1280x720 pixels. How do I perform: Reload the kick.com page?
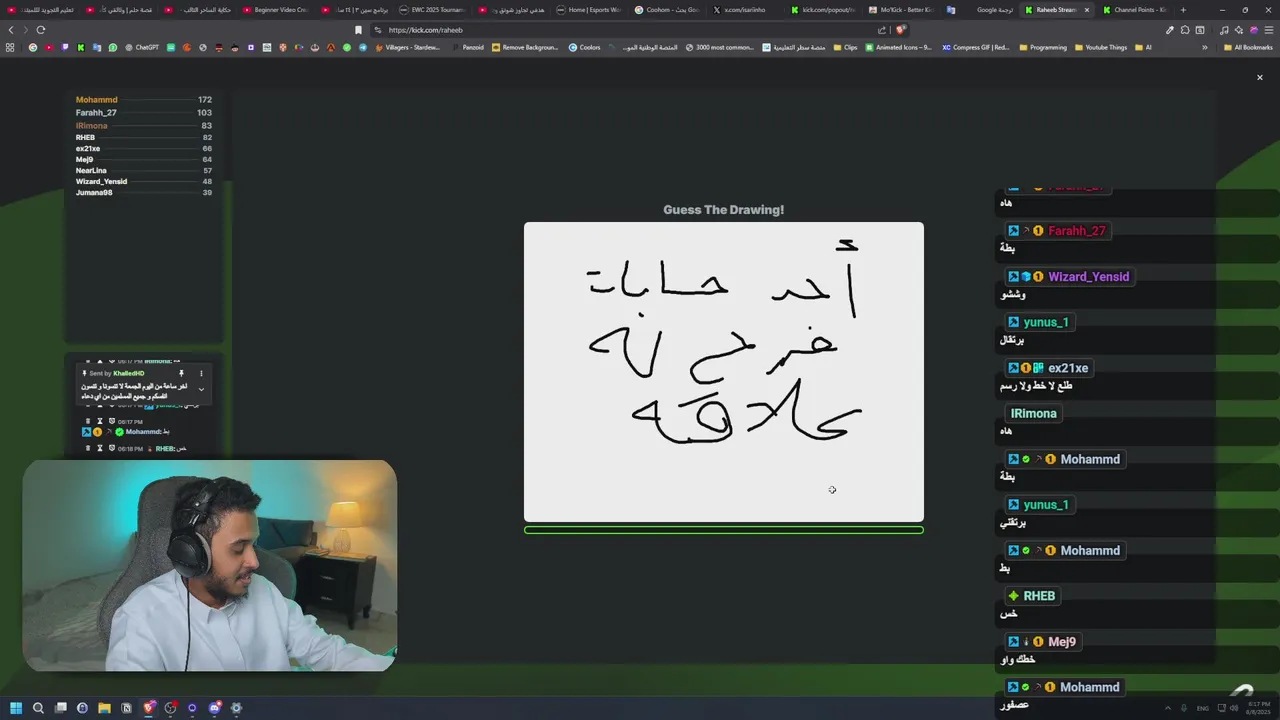[x=41, y=30]
